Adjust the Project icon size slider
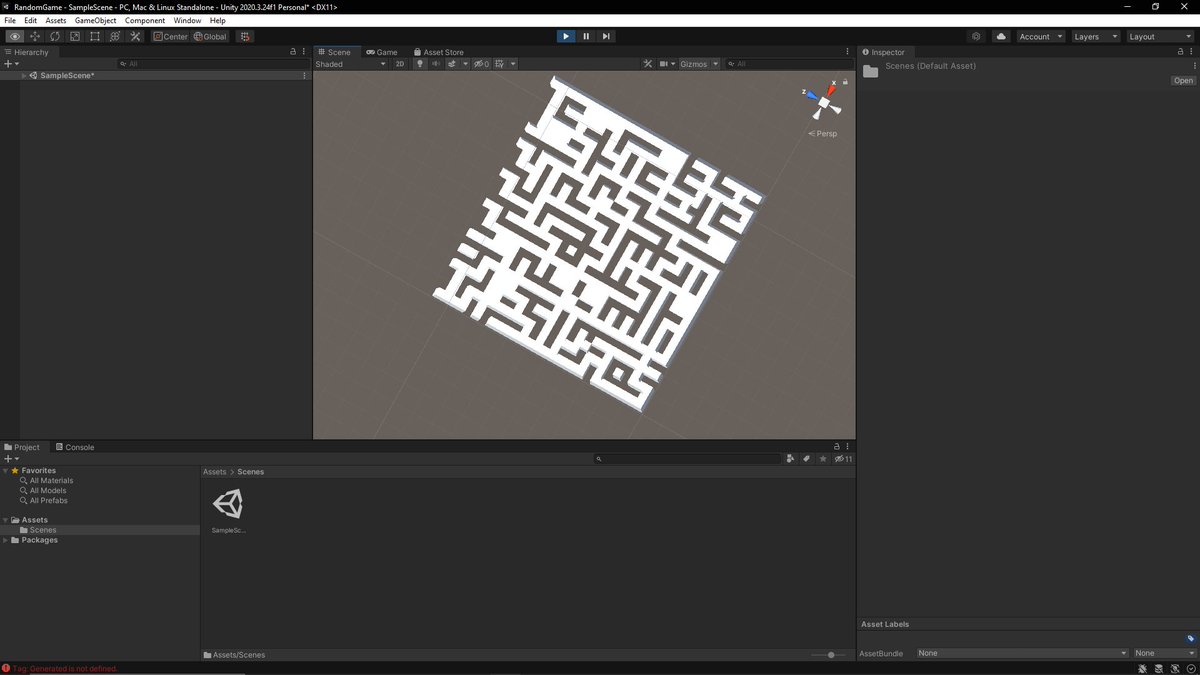This screenshot has width=1200, height=675. (x=830, y=655)
